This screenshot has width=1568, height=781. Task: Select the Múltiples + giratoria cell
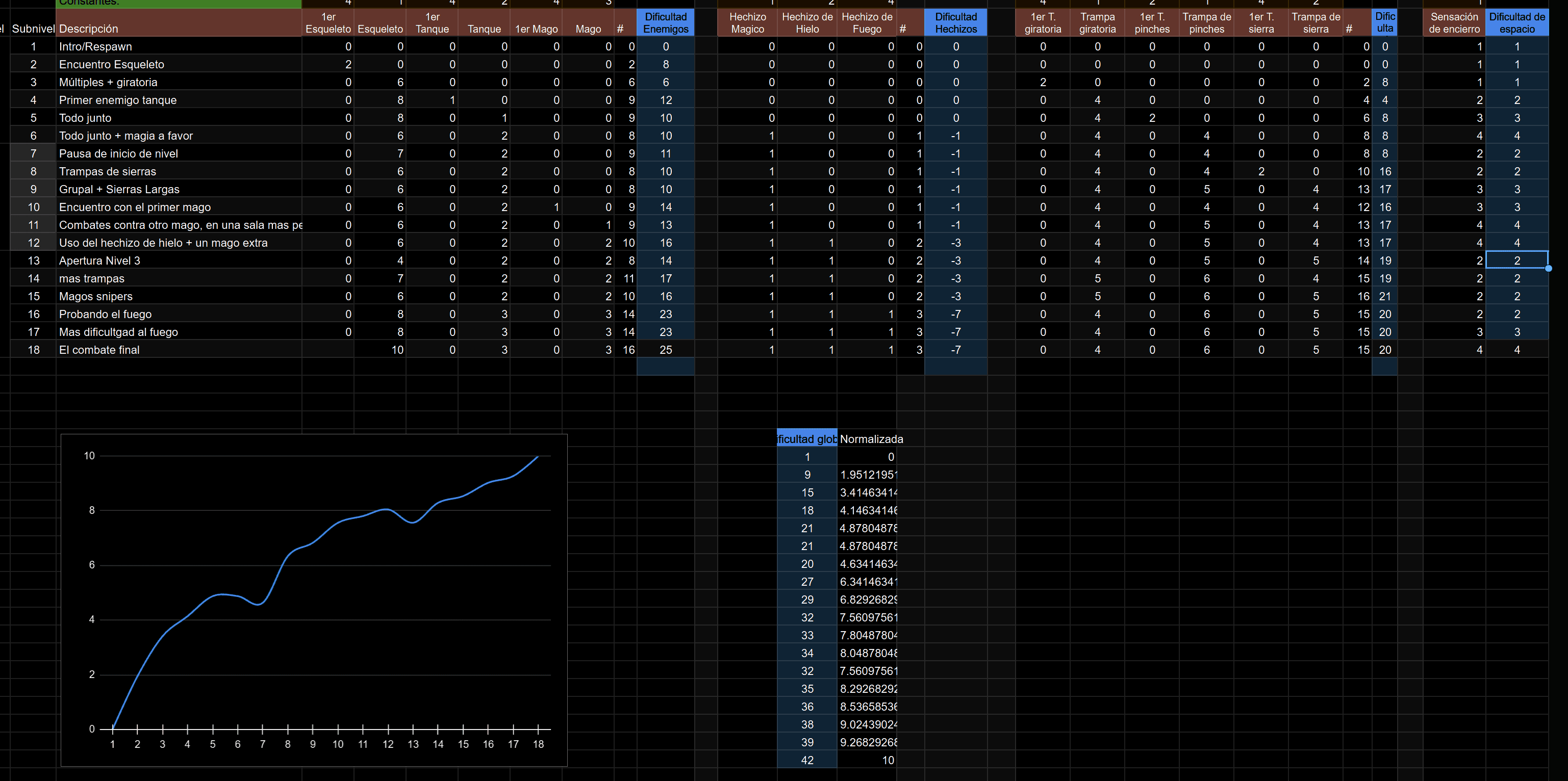(x=179, y=82)
